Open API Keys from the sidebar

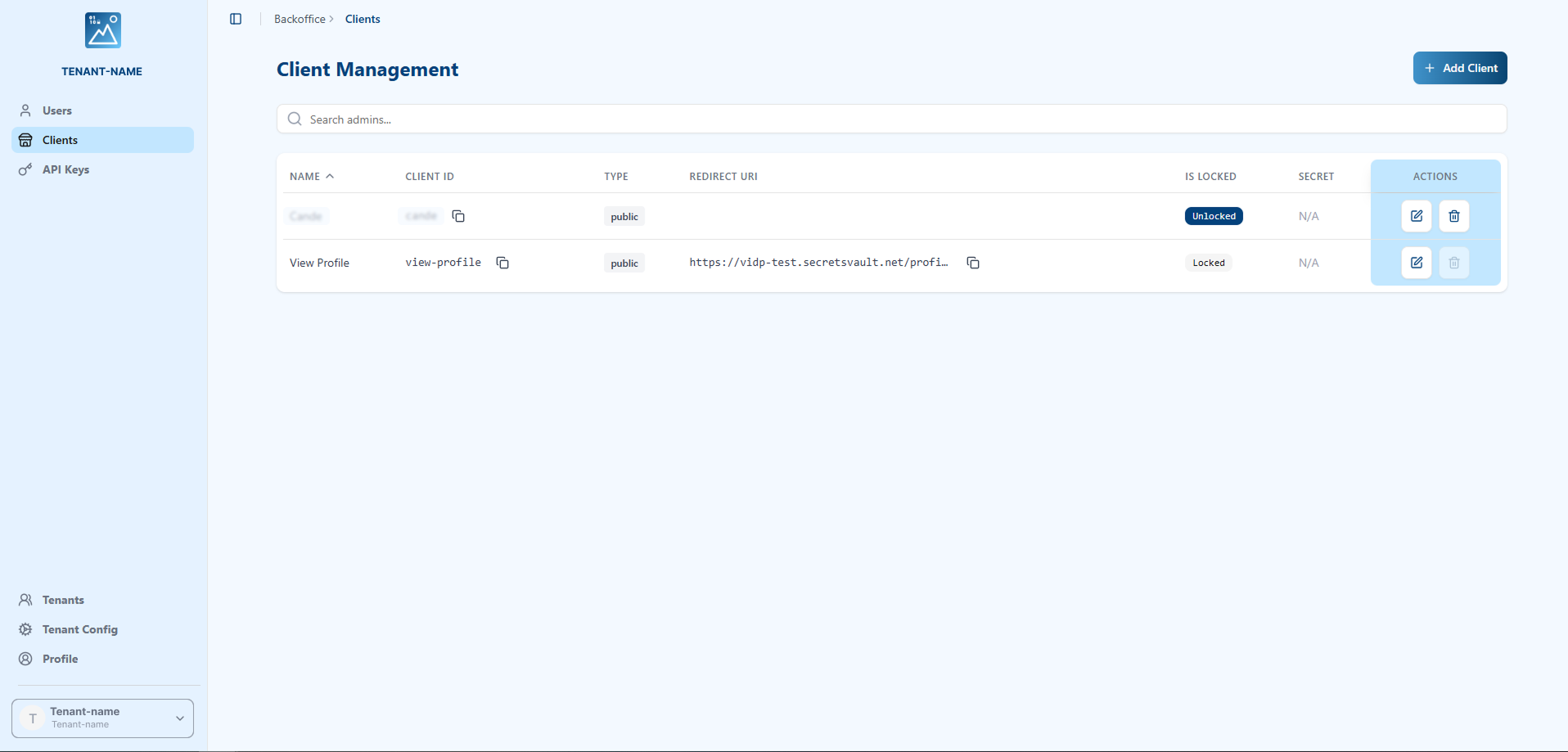(x=66, y=169)
